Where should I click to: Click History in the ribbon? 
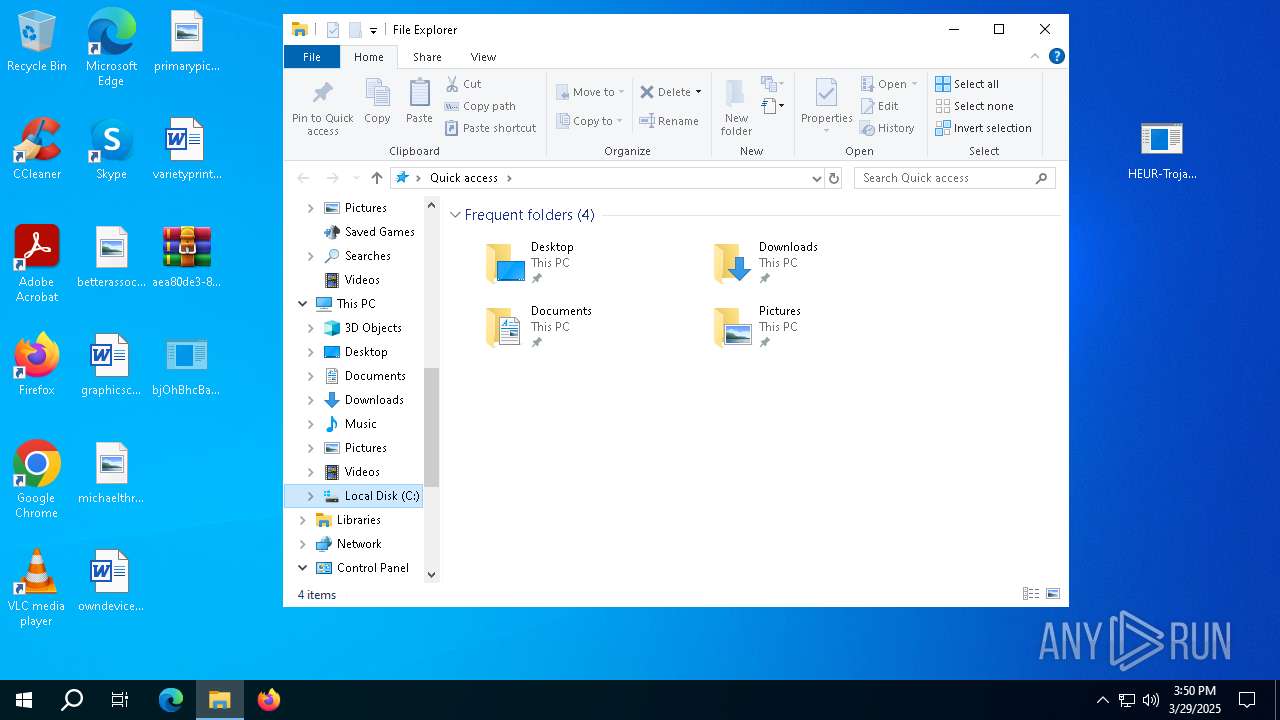click(x=887, y=128)
